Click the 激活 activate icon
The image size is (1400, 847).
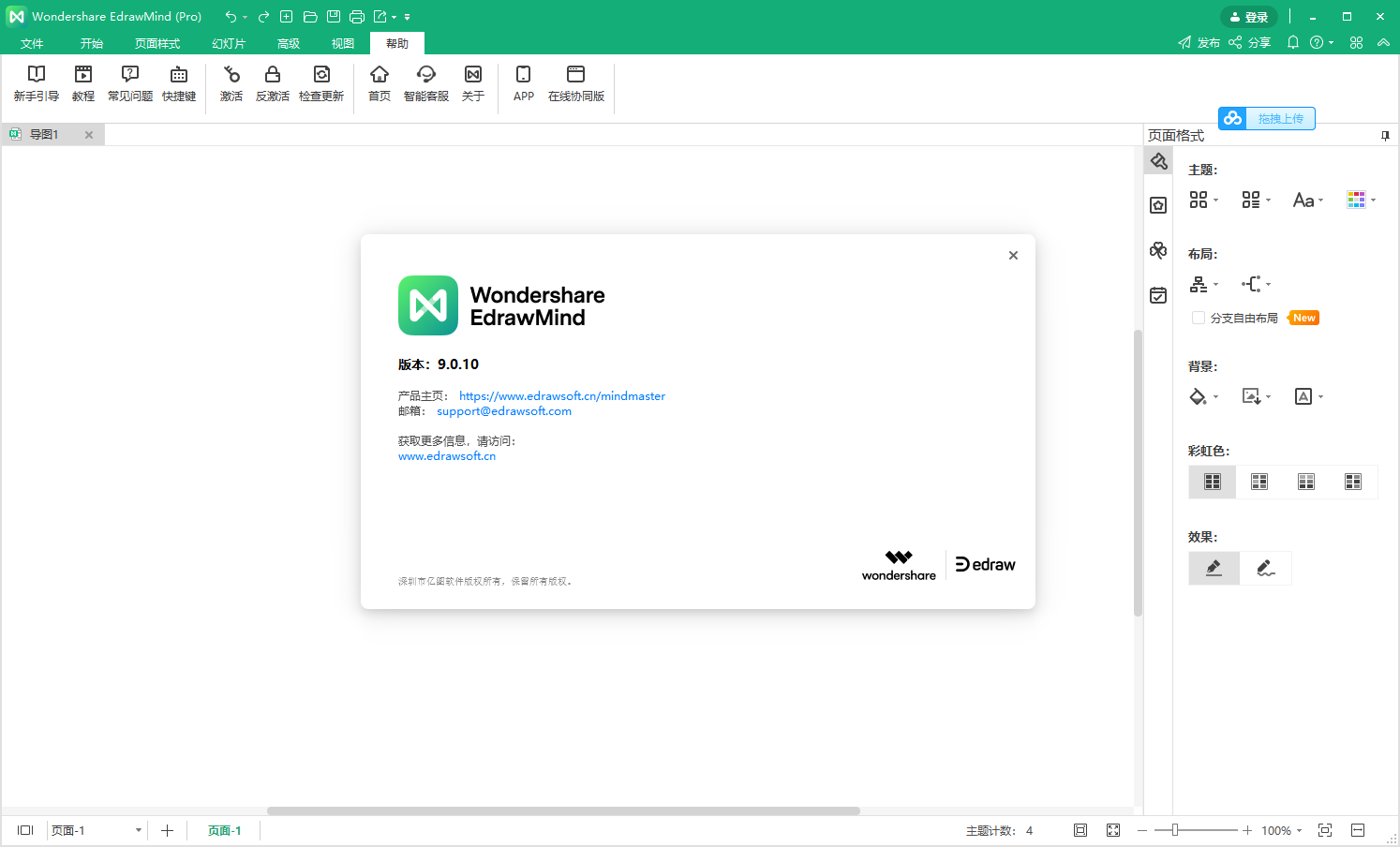(x=231, y=83)
